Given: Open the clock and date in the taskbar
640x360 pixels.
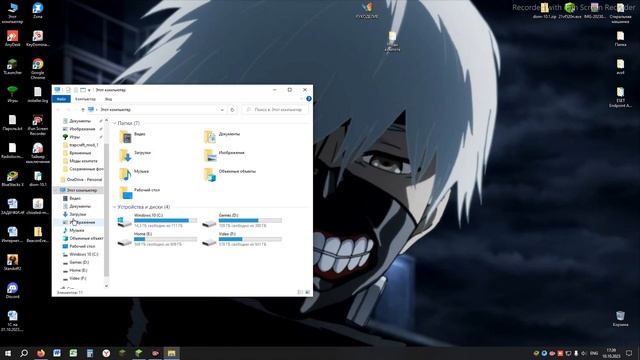Looking at the screenshot, I should click(x=611, y=353).
